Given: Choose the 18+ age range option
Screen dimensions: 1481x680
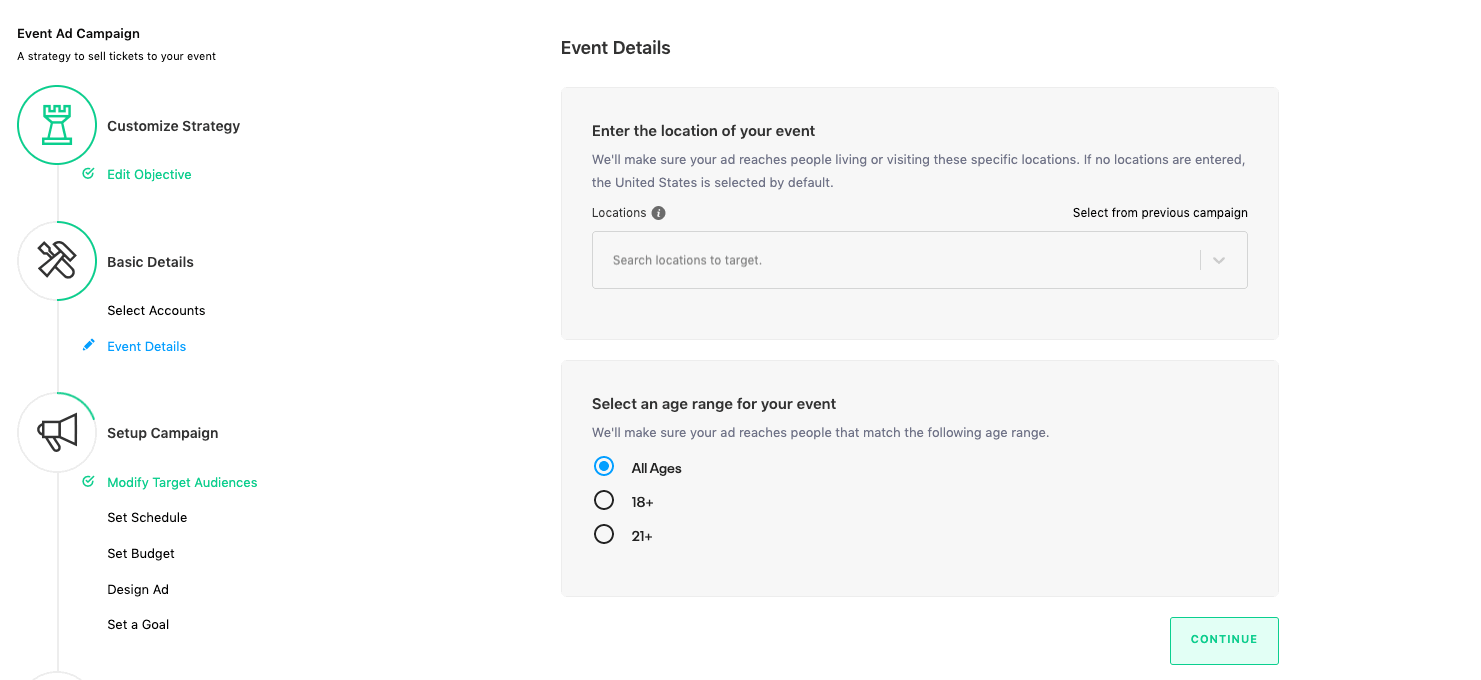Looking at the screenshot, I should click(x=604, y=501).
